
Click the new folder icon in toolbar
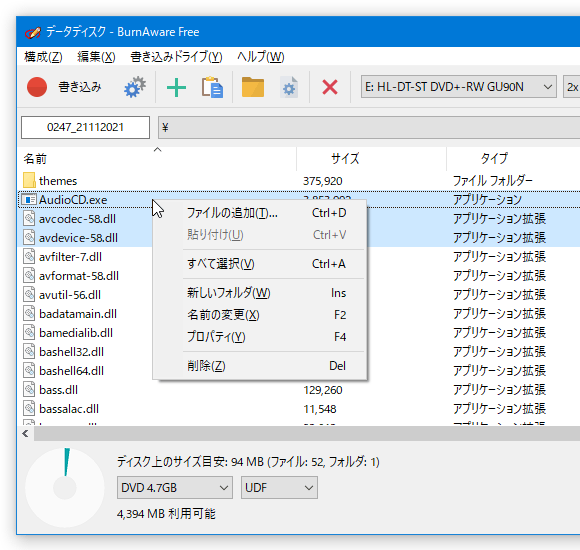tap(253, 87)
